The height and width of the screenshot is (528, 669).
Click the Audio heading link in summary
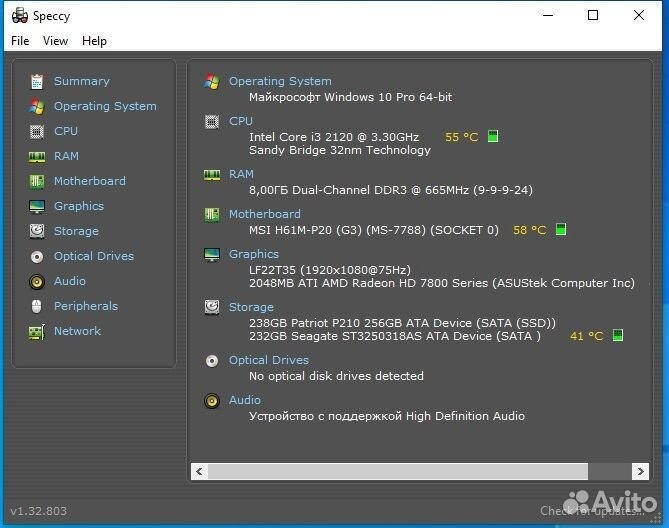tap(244, 400)
